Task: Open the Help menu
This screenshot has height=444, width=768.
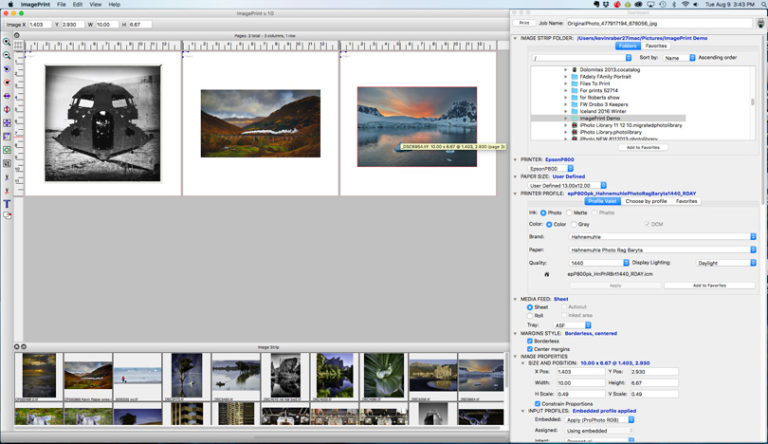Action: [114, 4]
